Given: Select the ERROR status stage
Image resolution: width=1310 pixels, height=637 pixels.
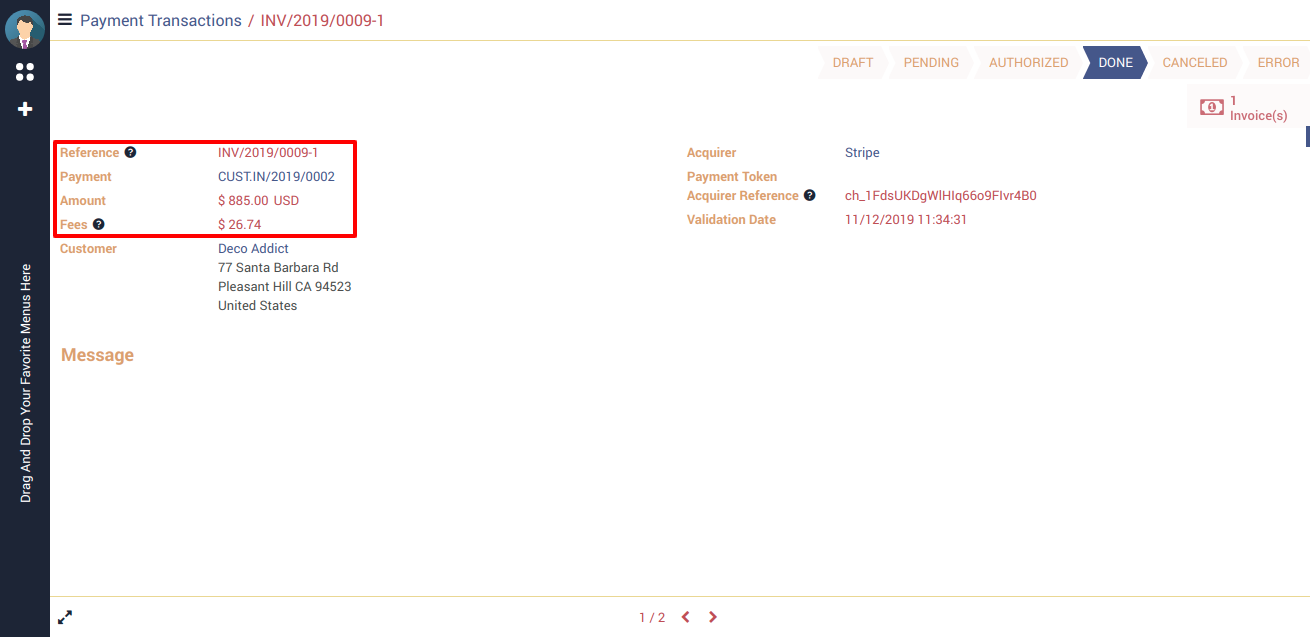Looking at the screenshot, I should [1277, 62].
